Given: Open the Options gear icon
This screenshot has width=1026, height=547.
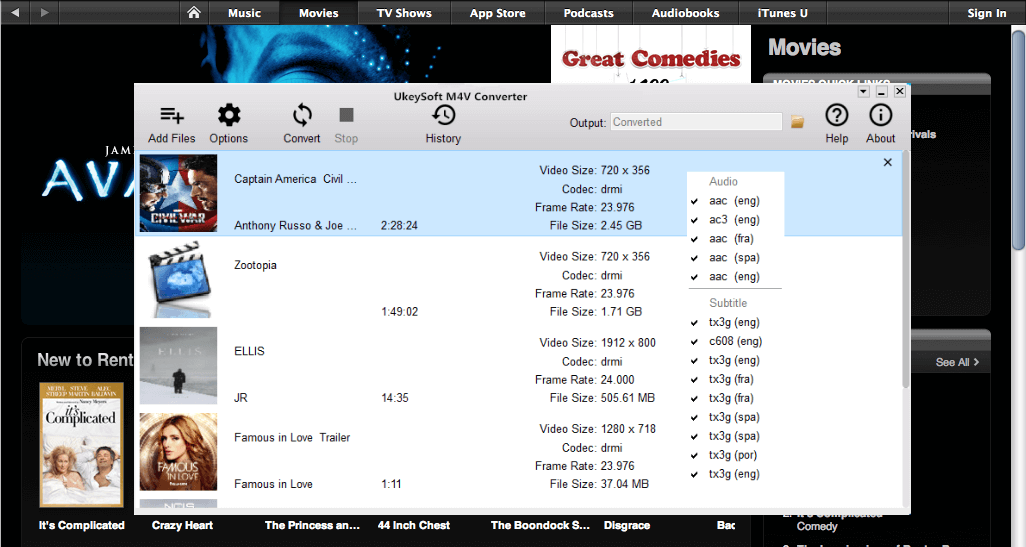Looking at the screenshot, I should pos(229,116).
